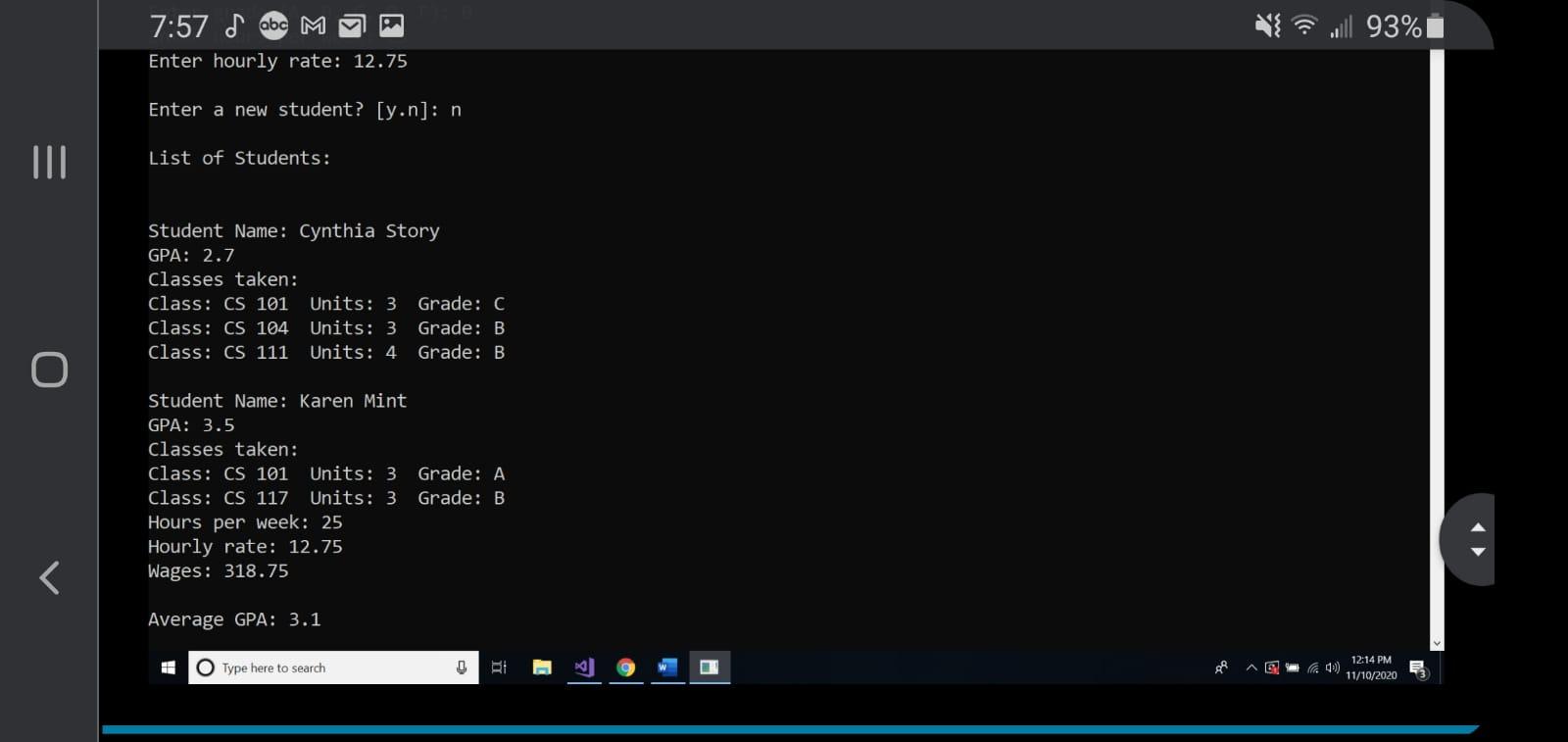Open the battery status tray icon

coord(1293,668)
